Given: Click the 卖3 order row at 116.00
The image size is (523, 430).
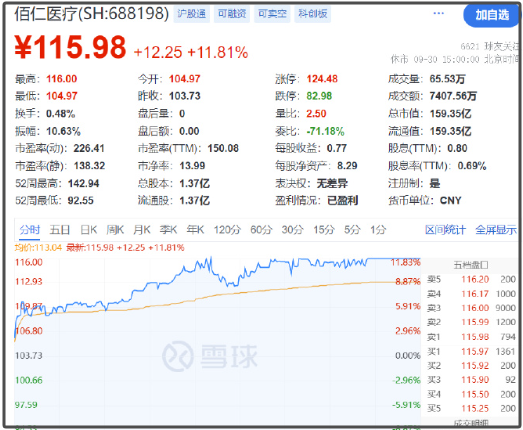Looking at the screenshot, I should (471, 308).
